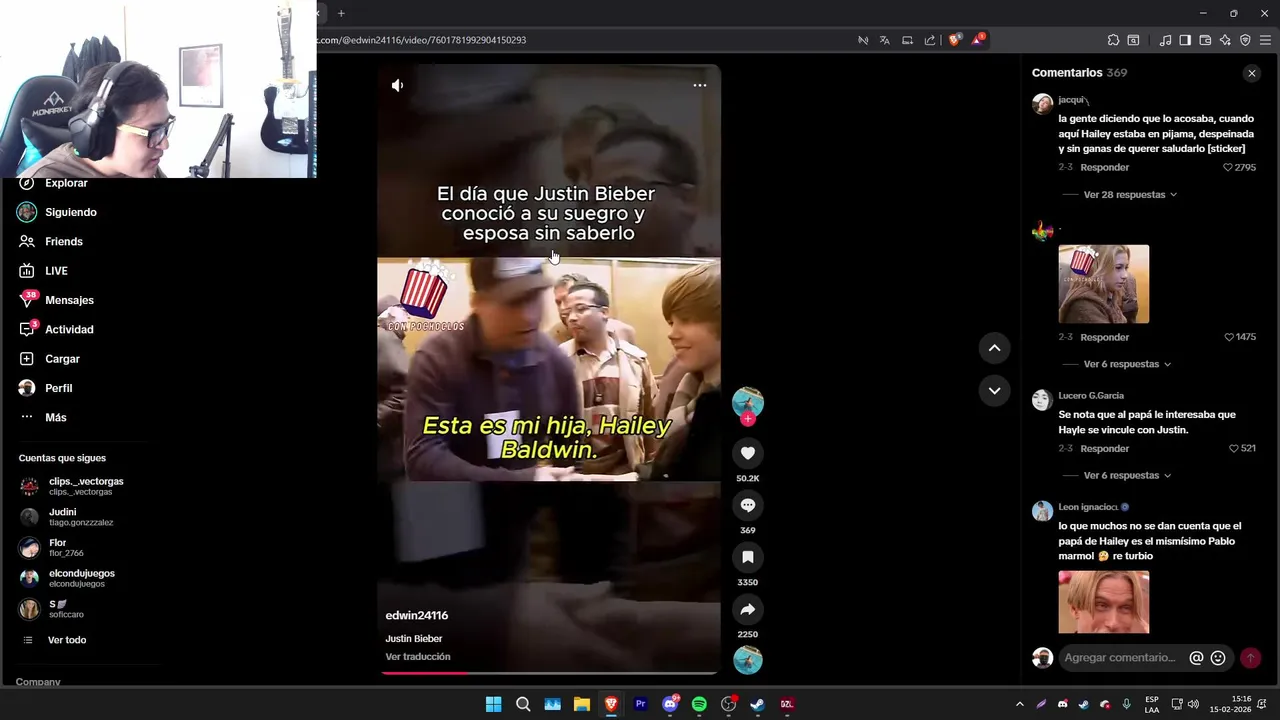
Task: Open the edwin24116 username on the video
Action: point(417,615)
